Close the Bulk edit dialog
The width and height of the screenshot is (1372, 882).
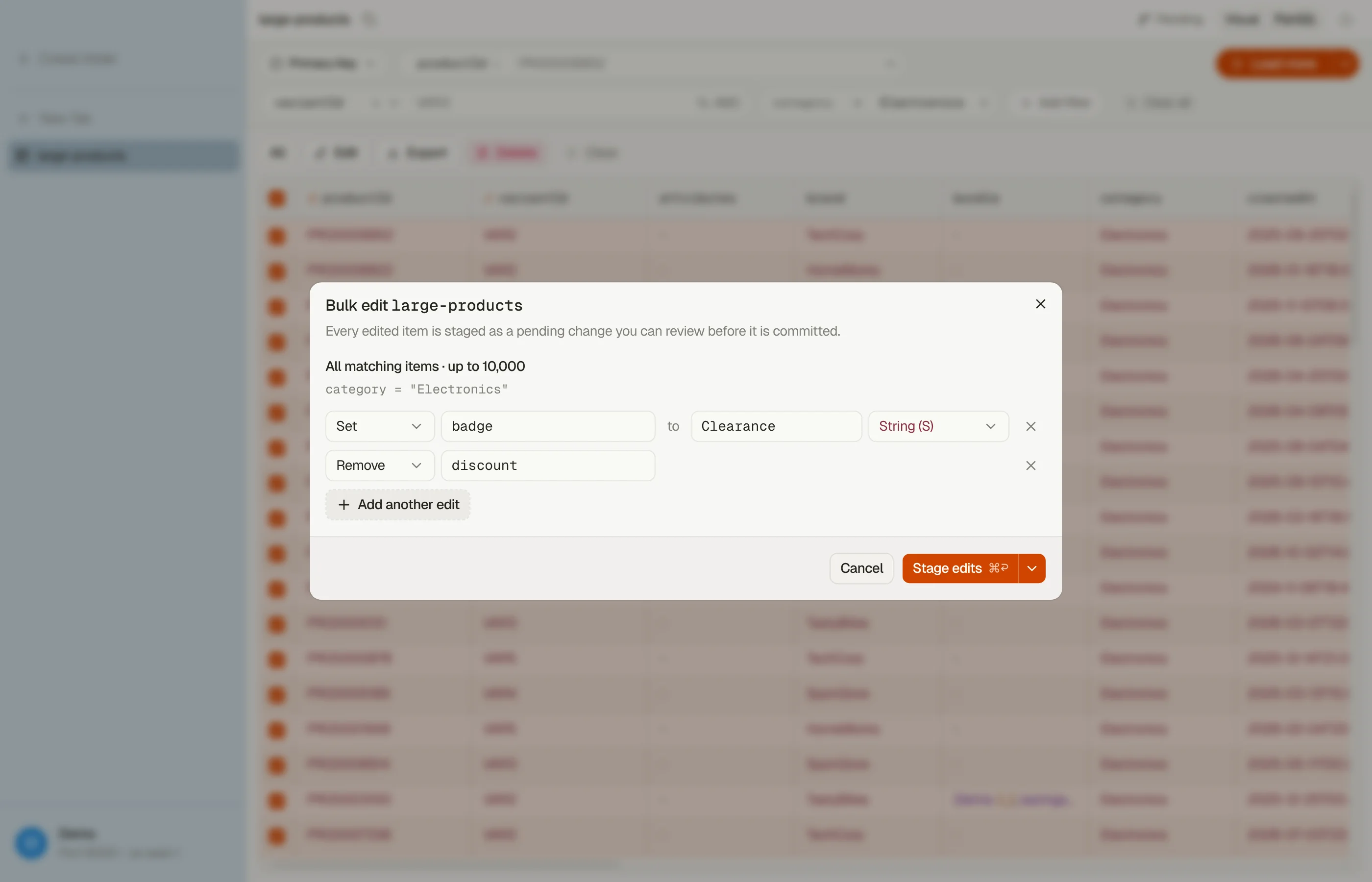pos(1040,304)
